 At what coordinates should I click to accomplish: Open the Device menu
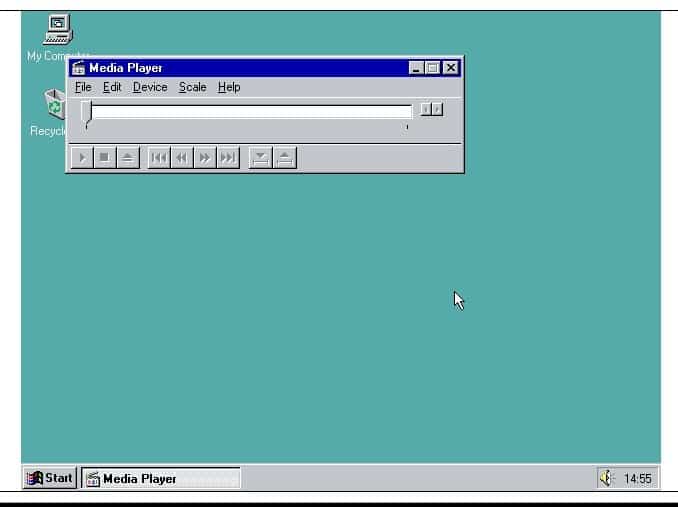click(150, 87)
